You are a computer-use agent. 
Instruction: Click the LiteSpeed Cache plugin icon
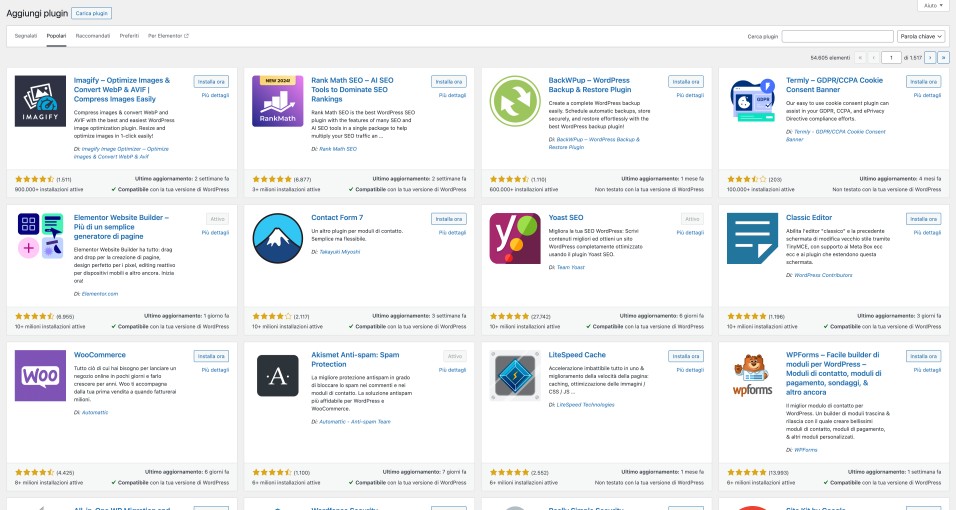tap(515, 375)
